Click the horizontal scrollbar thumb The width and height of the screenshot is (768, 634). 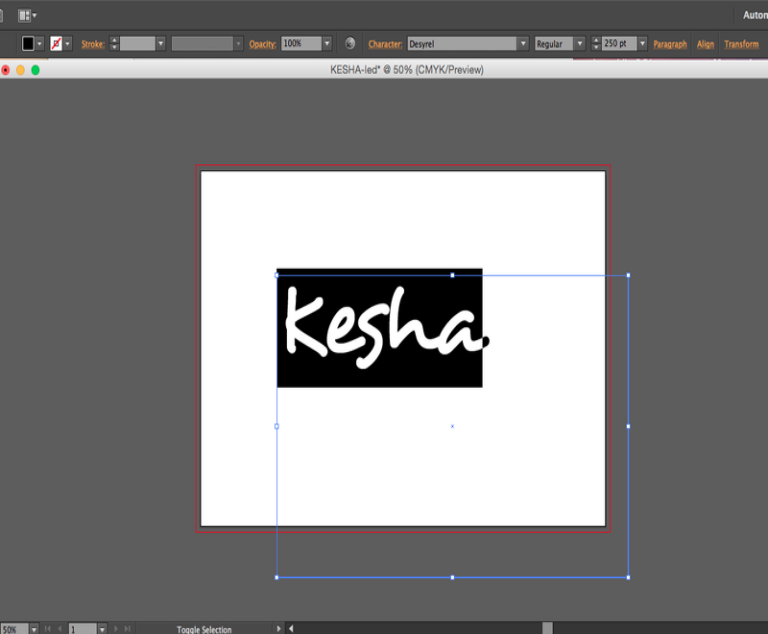coord(548,628)
